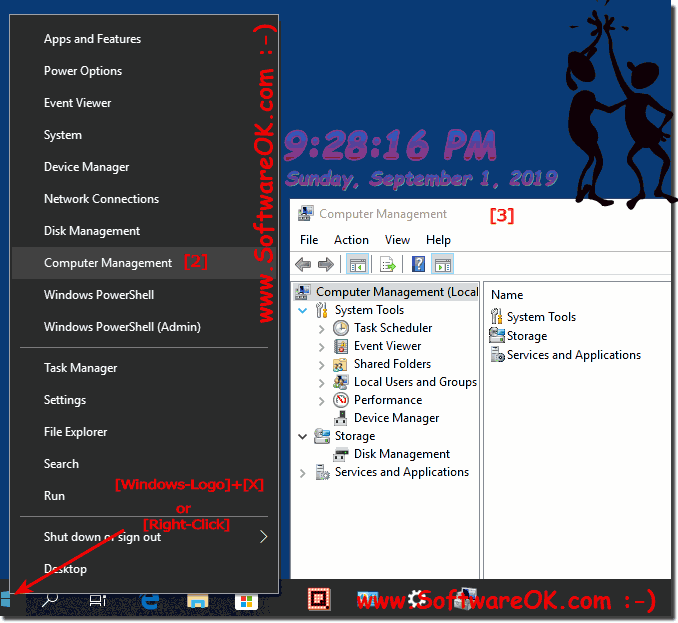Select Disk Management in the console tree
Image resolution: width=678 pixels, height=623 pixels.
402,454
